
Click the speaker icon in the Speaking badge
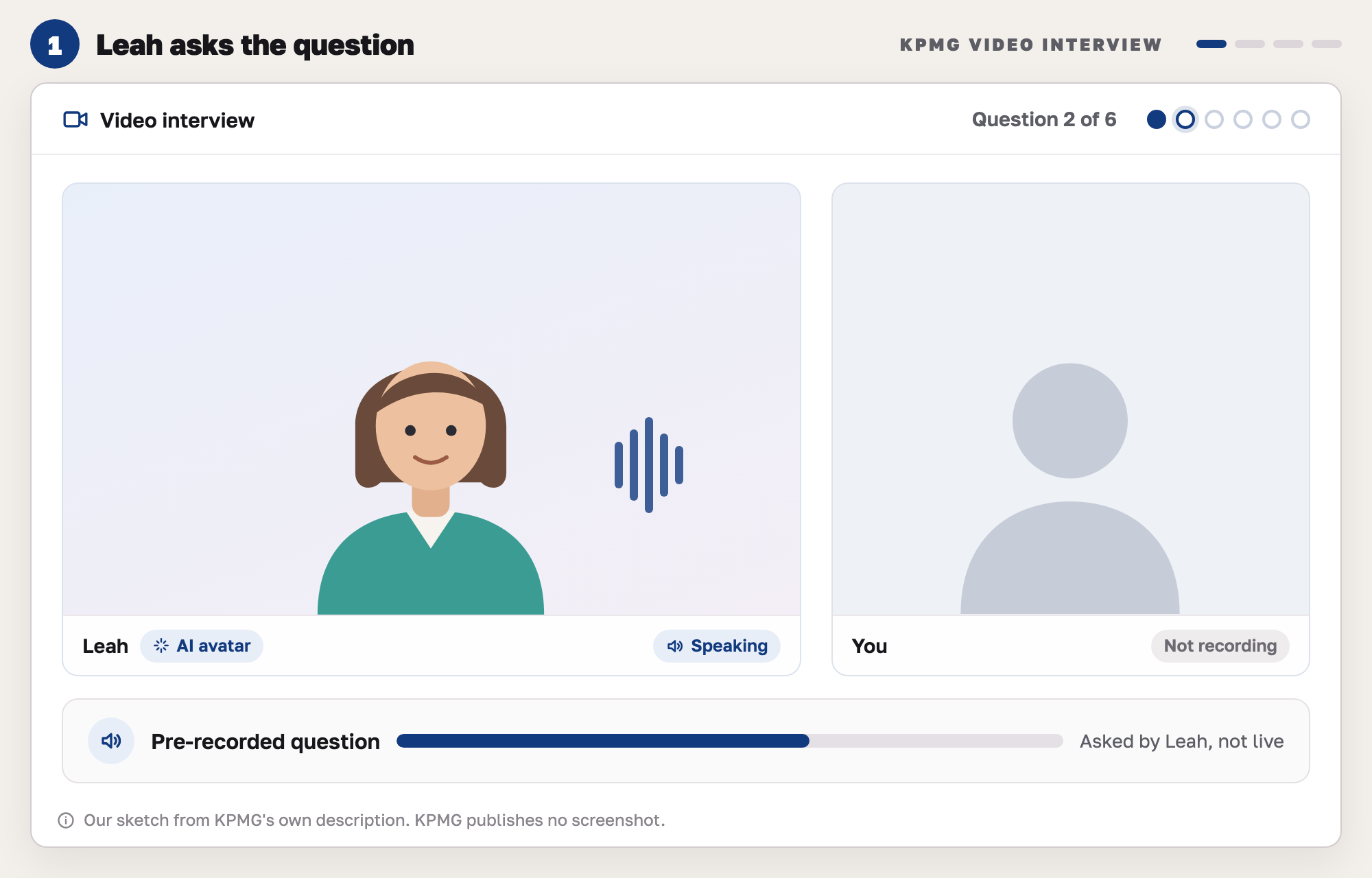click(675, 646)
